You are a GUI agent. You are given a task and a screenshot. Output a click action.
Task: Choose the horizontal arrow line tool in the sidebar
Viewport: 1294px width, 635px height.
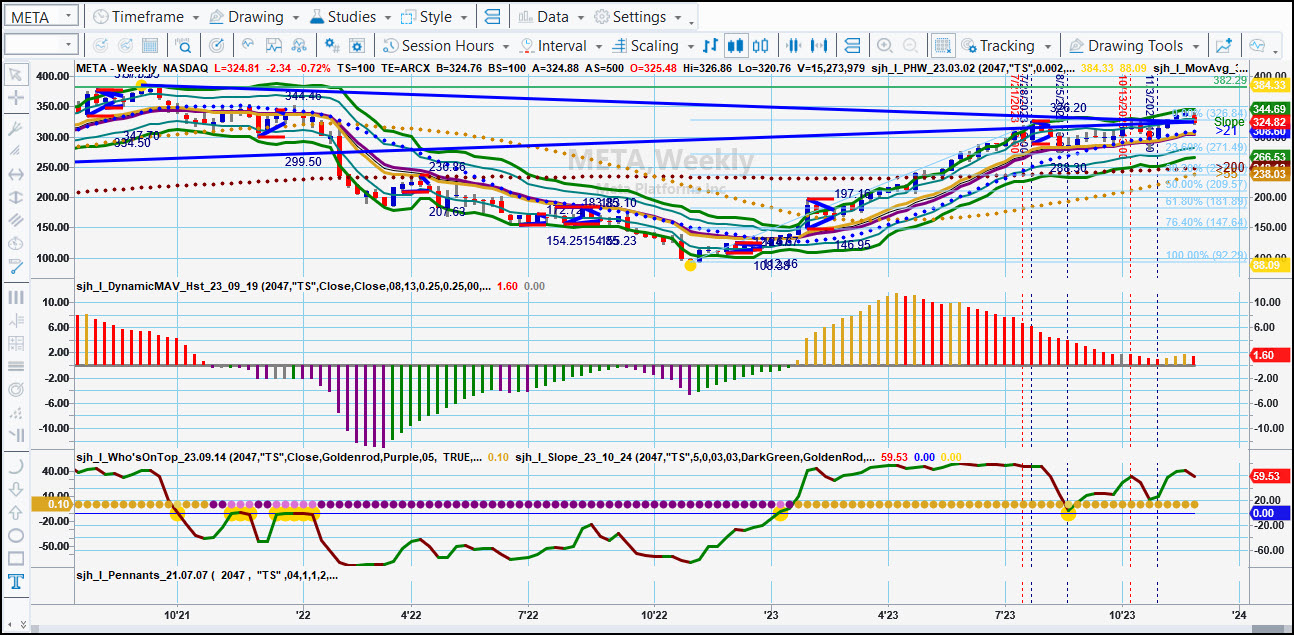coord(15,174)
